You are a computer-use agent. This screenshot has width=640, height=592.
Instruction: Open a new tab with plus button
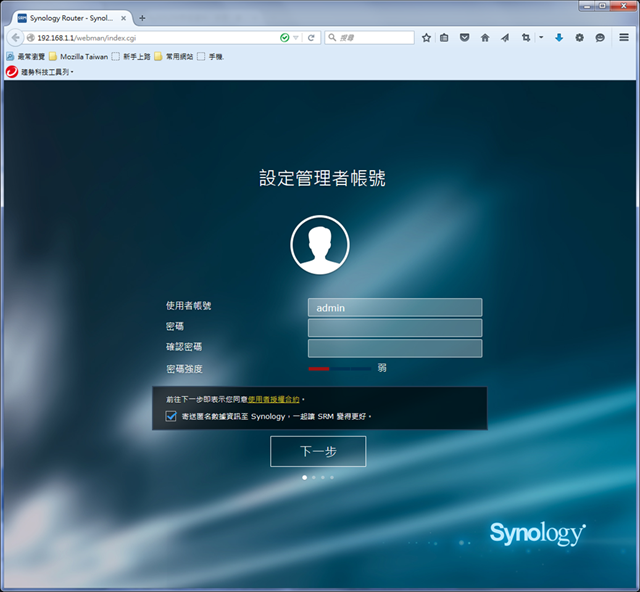pyautogui.click(x=142, y=18)
